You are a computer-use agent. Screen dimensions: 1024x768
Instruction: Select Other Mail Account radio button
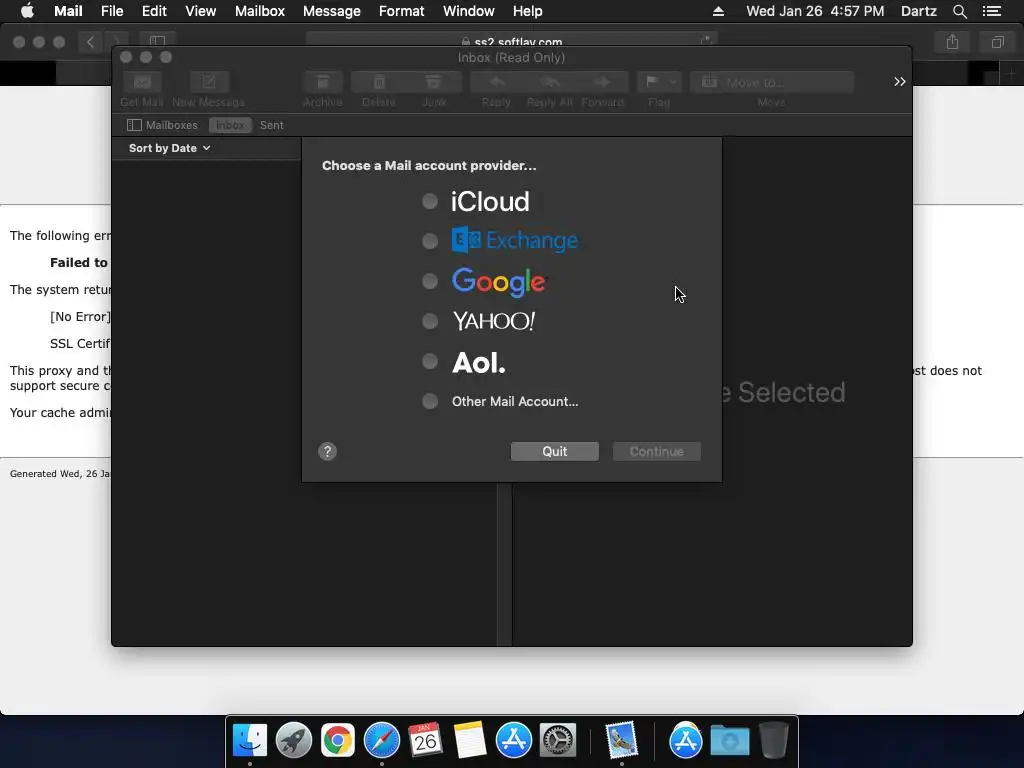[430, 401]
